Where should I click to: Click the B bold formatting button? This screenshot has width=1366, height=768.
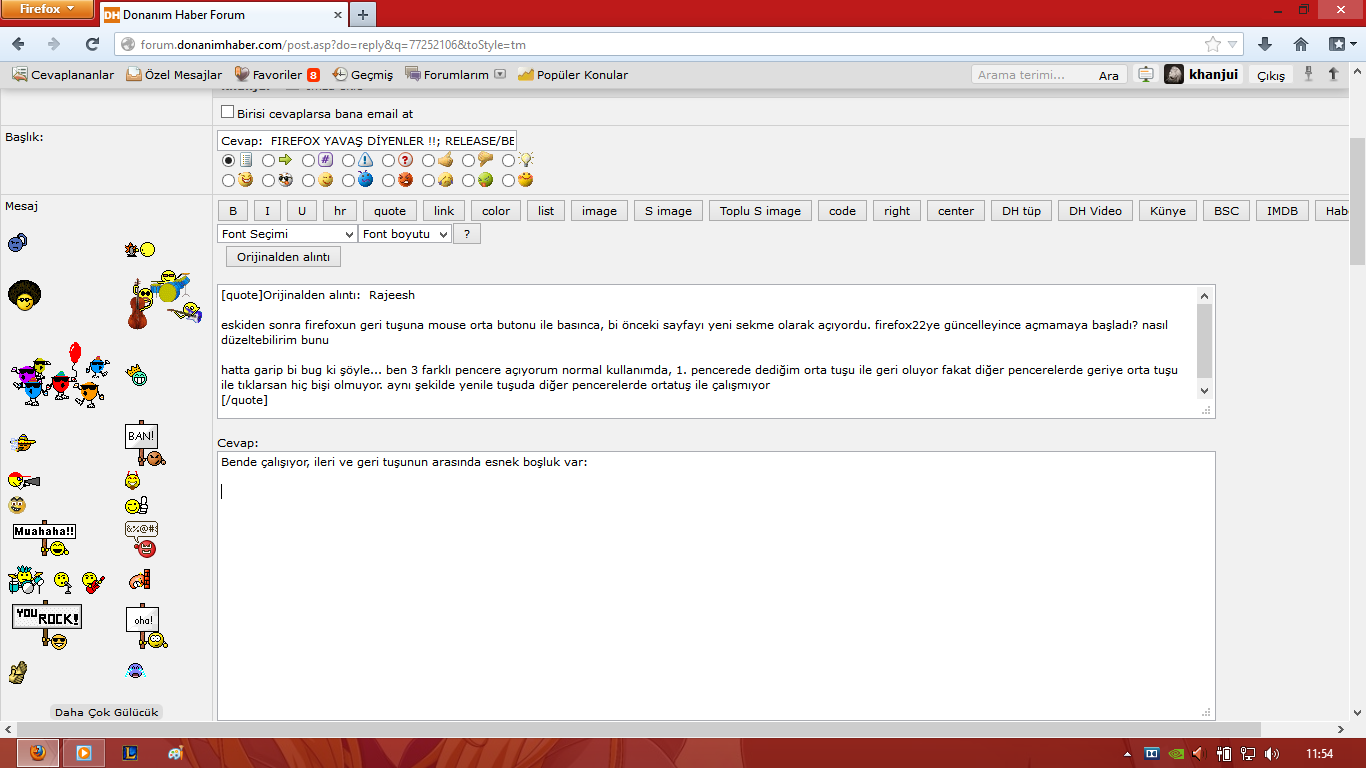tap(233, 211)
